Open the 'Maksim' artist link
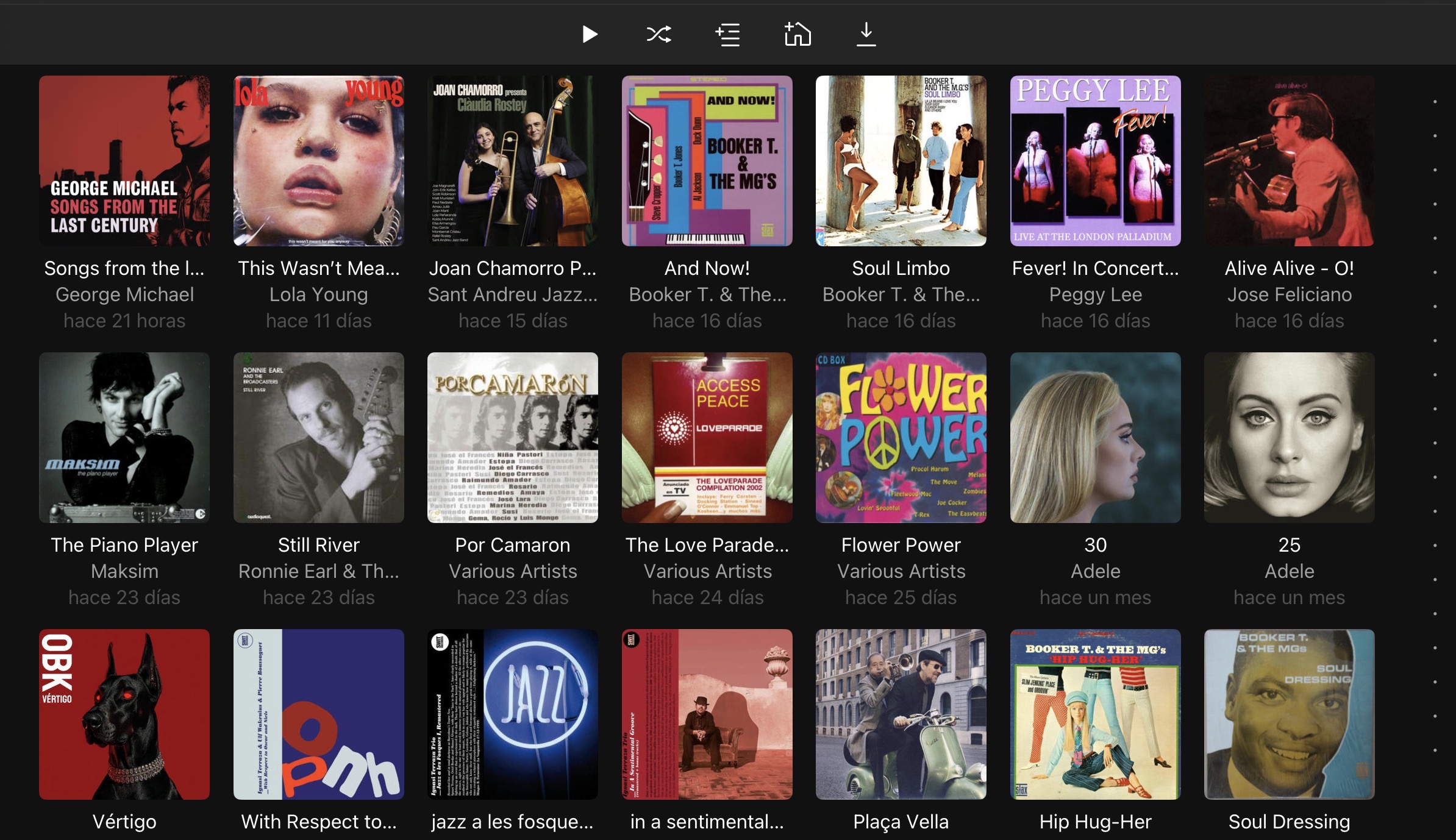Viewport: 1456px width, 840px height. 124,571
